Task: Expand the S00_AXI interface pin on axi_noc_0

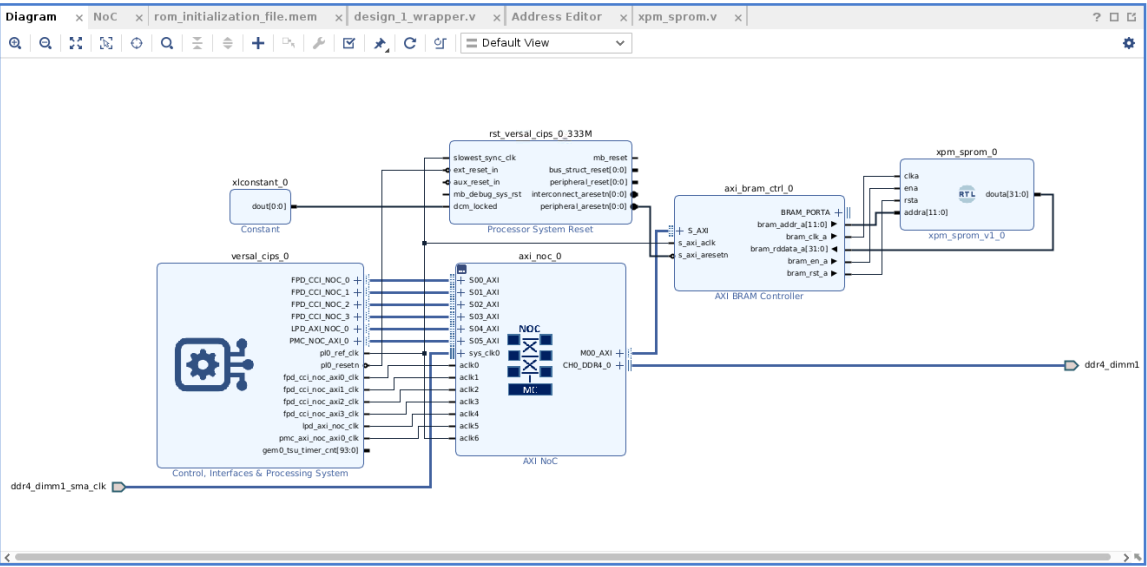Action: pos(461,280)
